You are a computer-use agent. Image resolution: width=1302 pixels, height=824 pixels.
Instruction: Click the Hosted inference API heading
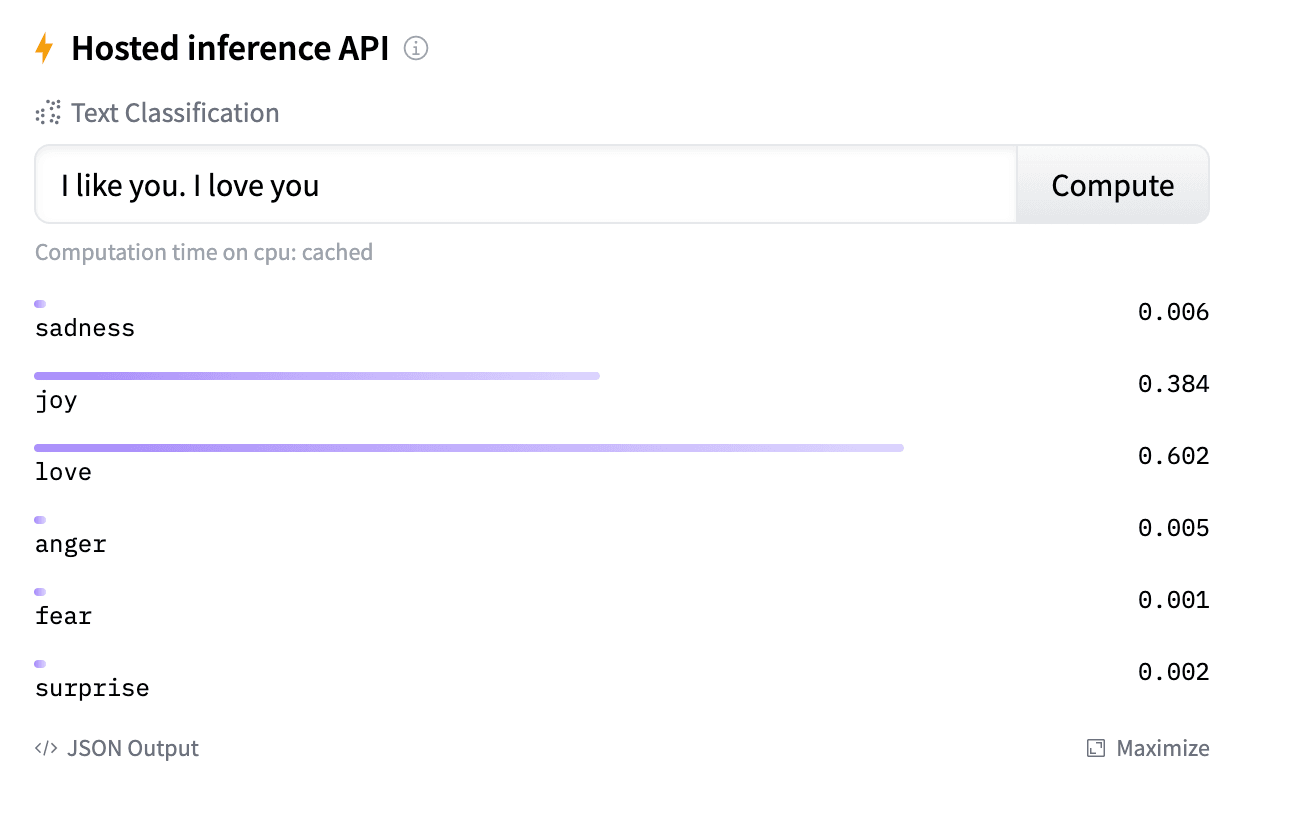click(x=230, y=48)
